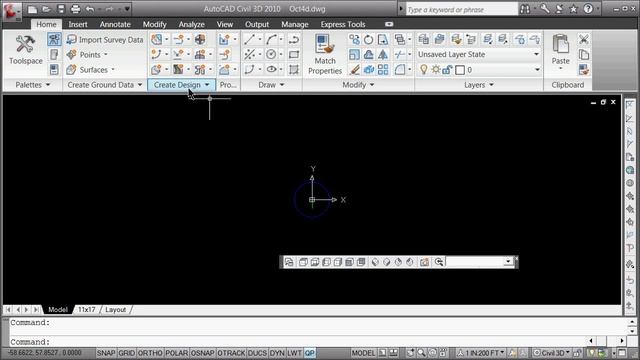The width and height of the screenshot is (640, 360).
Task: Toggle LWT lineweight display in status bar
Action: coord(294,353)
